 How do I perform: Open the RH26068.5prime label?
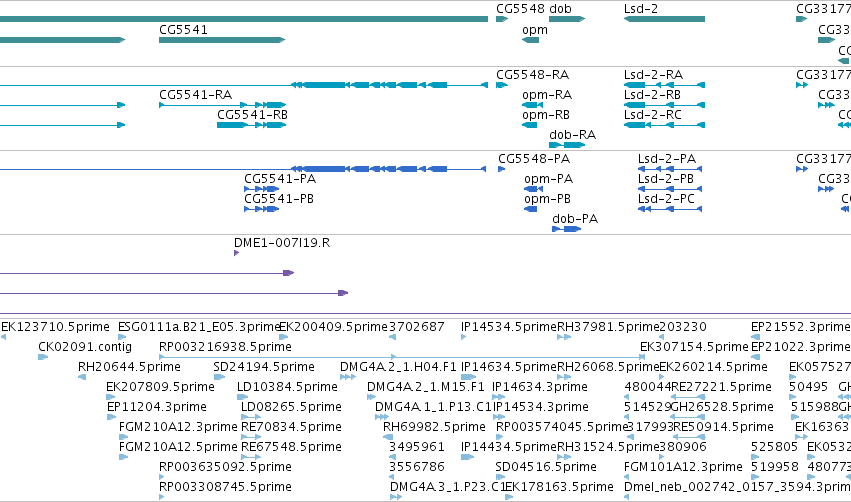(x=608, y=367)
